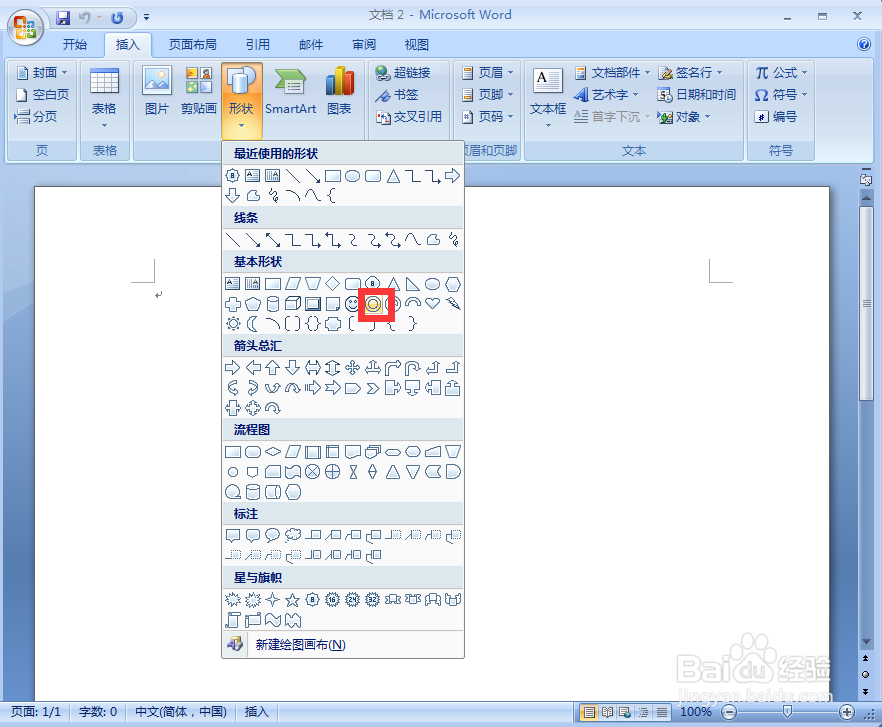Viewport: 882px width, 727px height.
Task: Toggle insert/overtype mode (插入) in status bar
Action: [x=256, y=712]
